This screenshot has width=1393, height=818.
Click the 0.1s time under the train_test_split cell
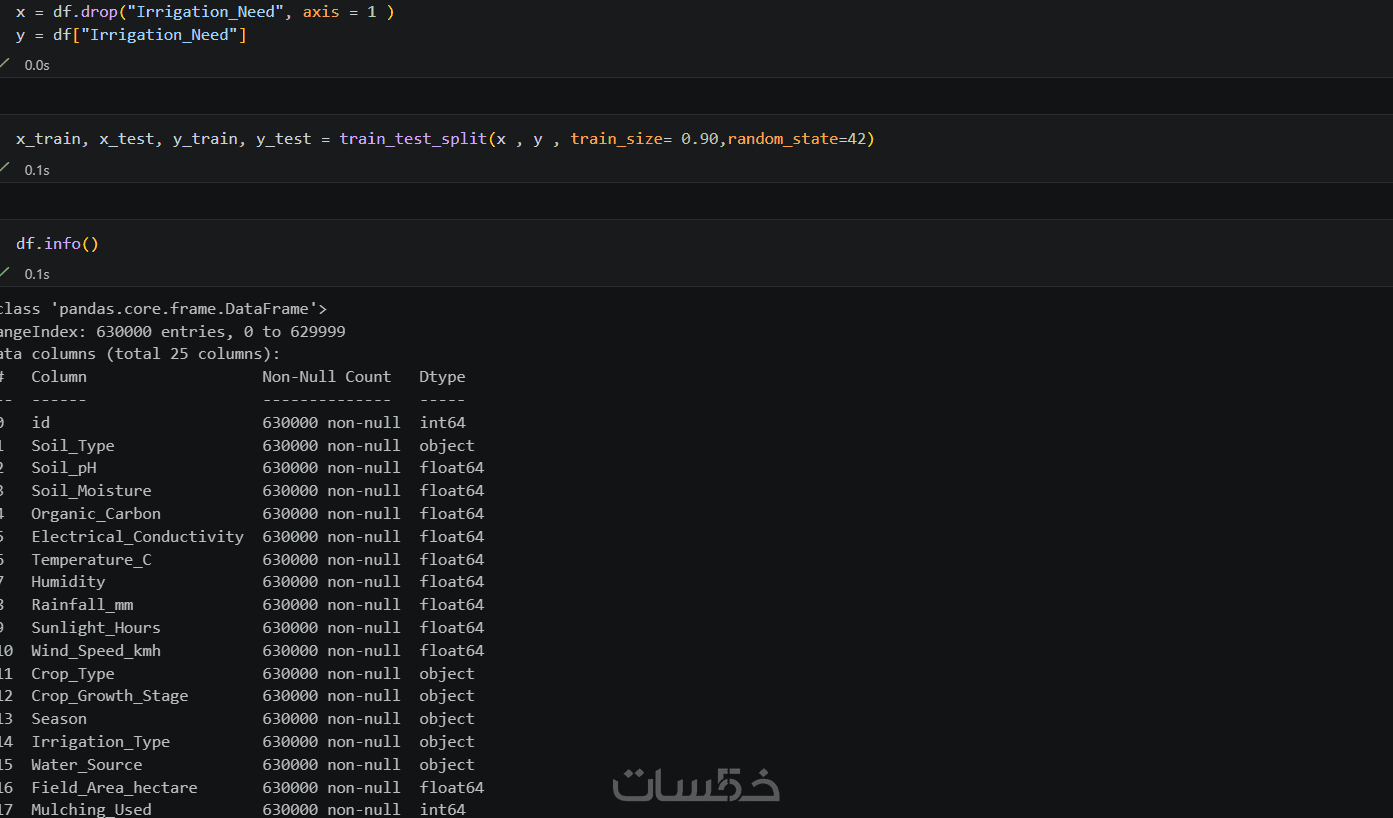click(37, 170)
